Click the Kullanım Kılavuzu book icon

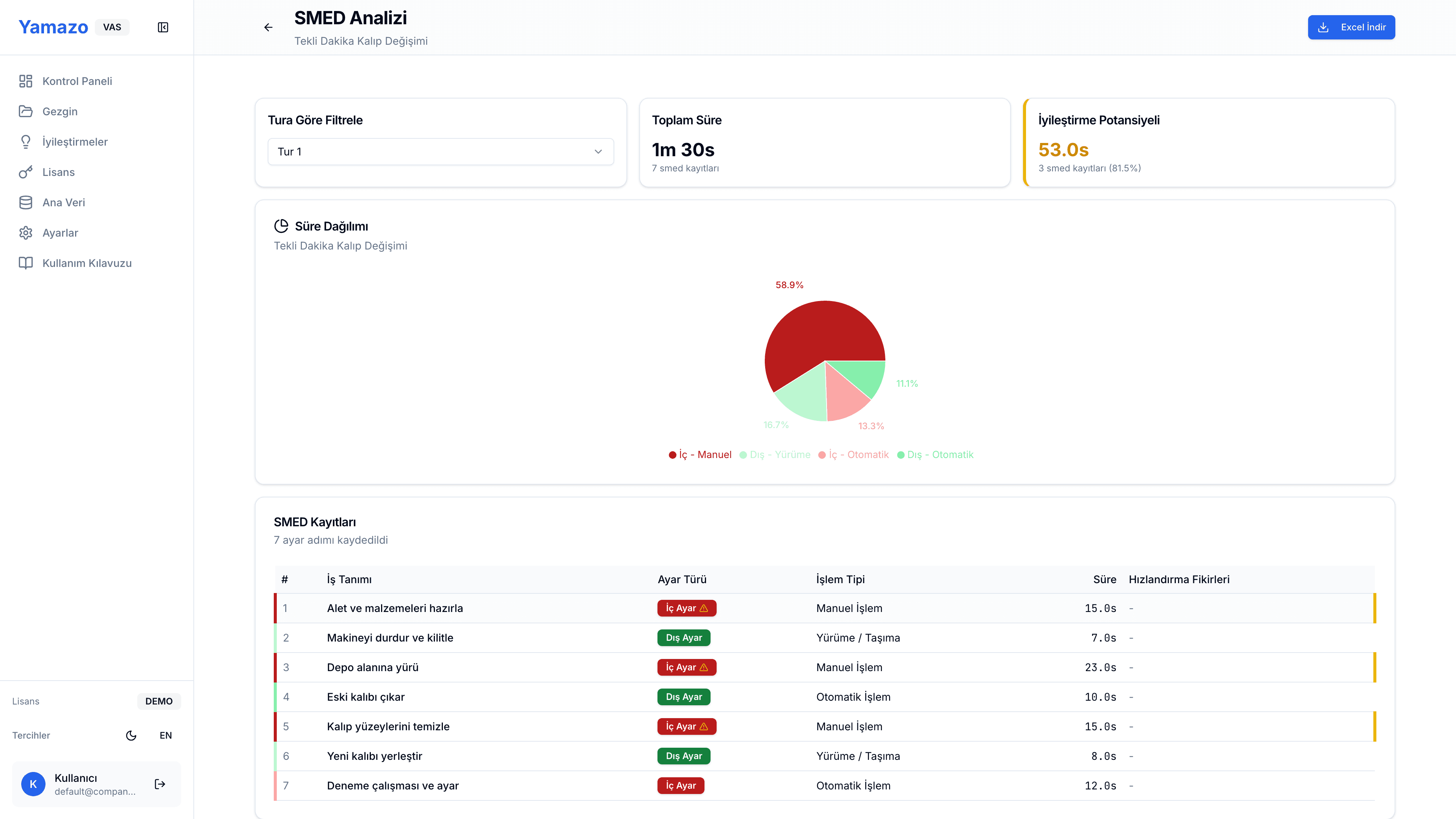[25, 263]
